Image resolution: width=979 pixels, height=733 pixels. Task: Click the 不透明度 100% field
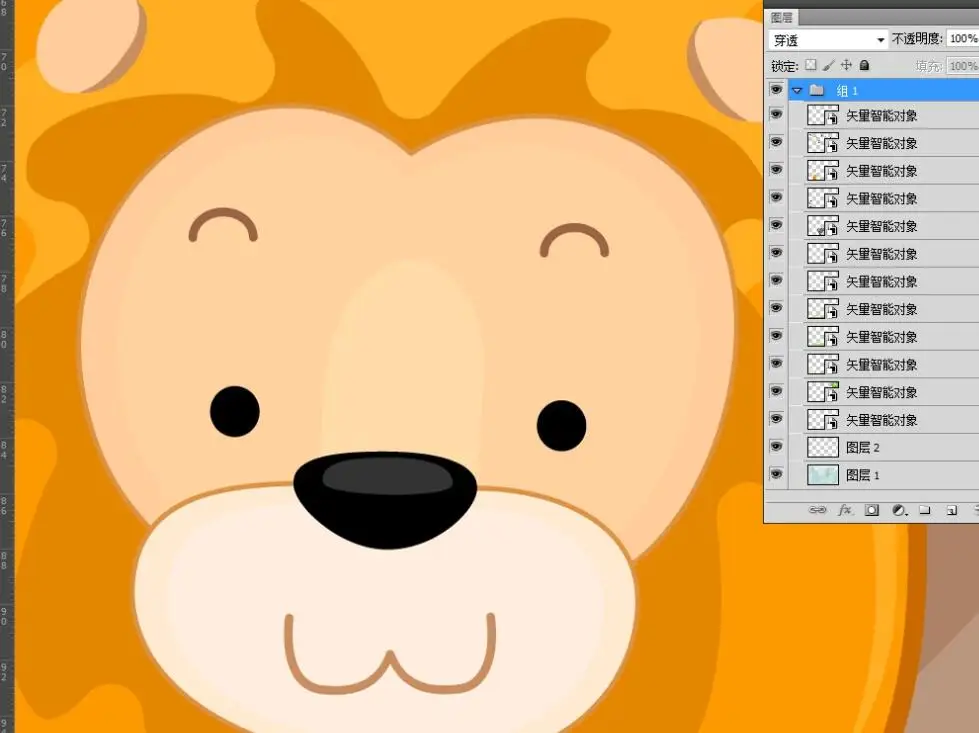point(963,39)
